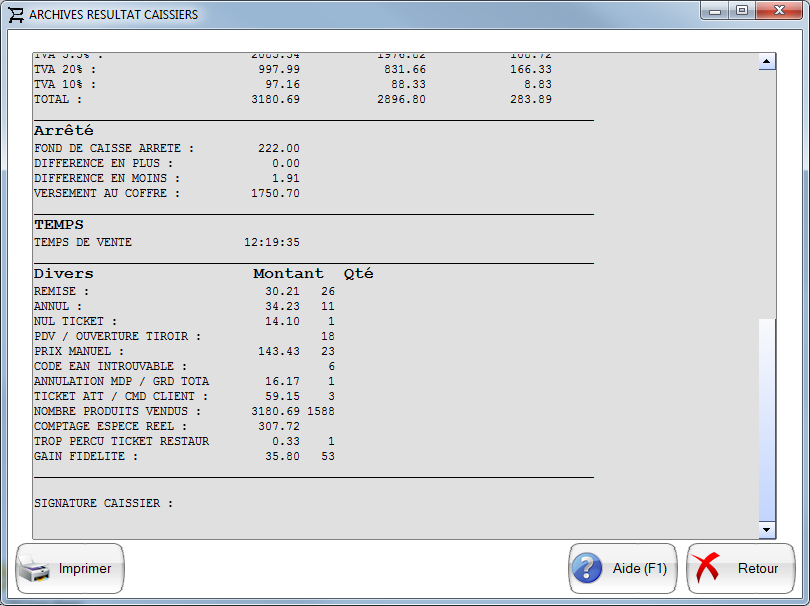Print the report using the Imprimer label

[x=85, y=569]
